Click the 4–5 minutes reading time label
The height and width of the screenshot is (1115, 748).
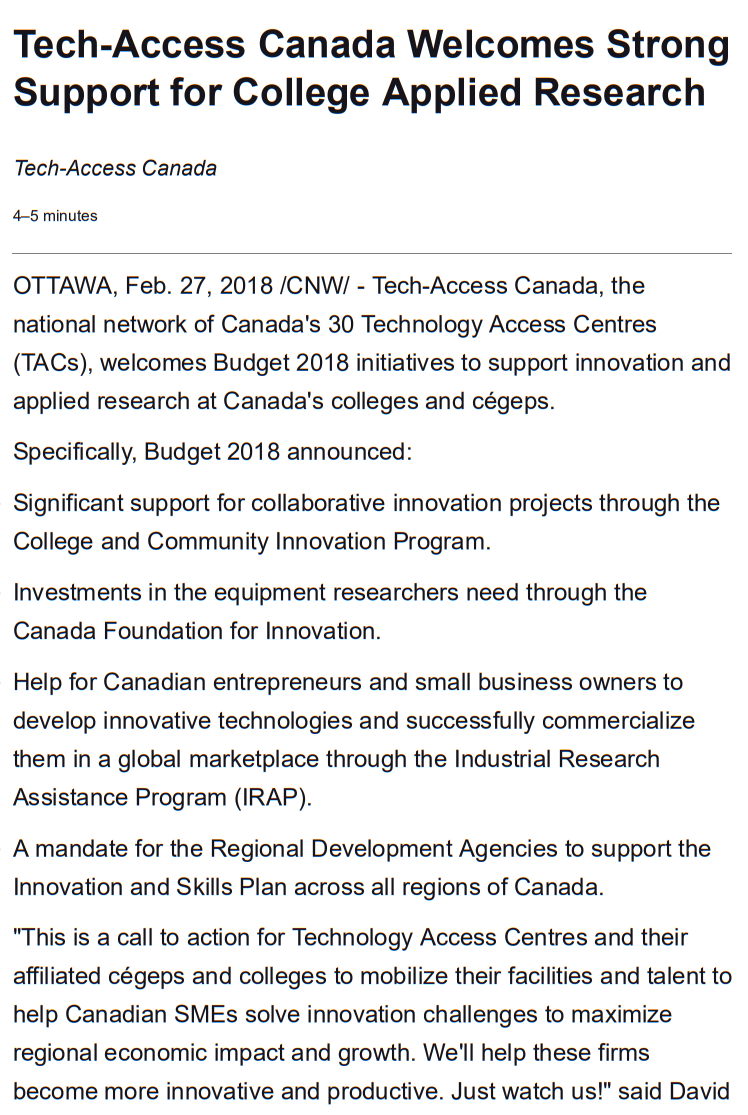click(55, 216)
